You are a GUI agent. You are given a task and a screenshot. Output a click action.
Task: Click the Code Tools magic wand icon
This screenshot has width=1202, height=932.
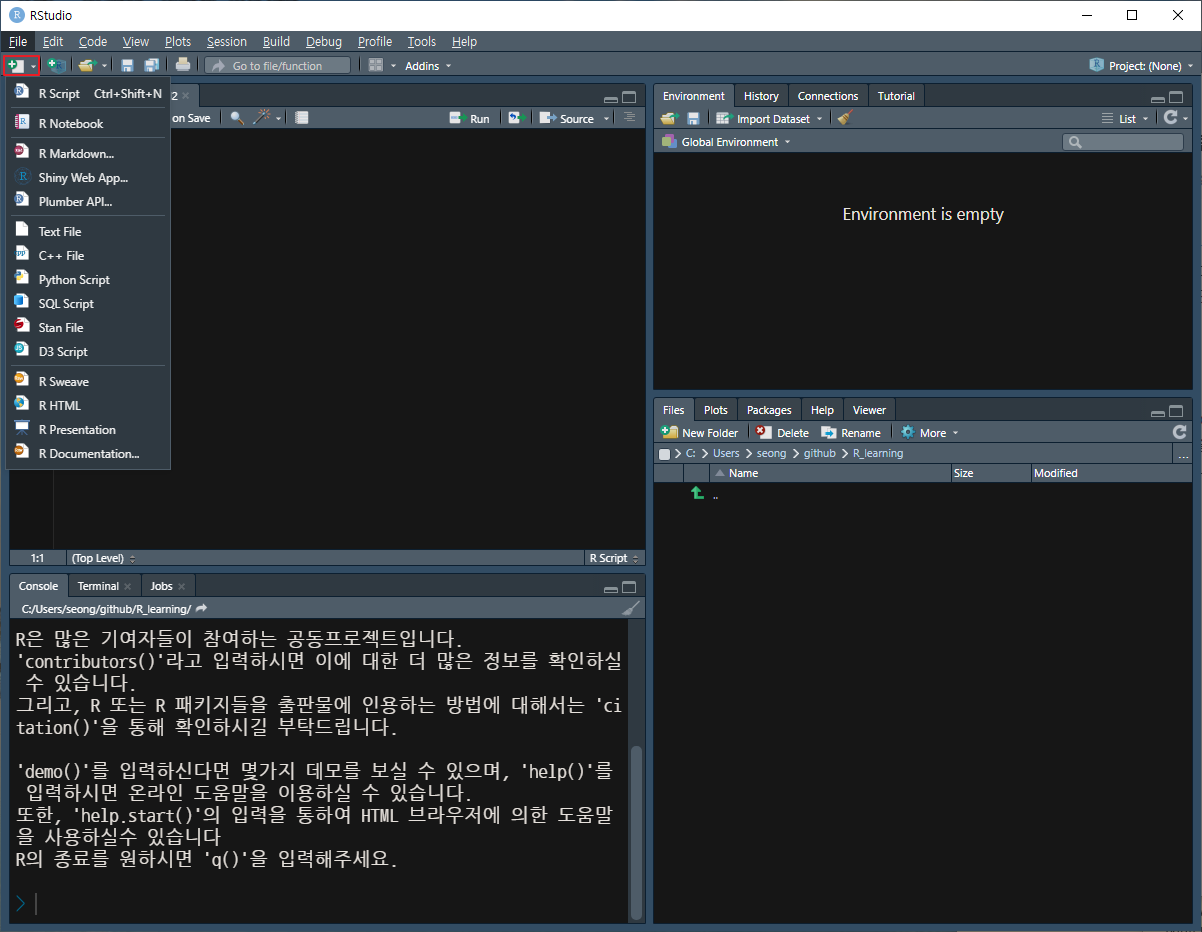(x=262, y=118)
